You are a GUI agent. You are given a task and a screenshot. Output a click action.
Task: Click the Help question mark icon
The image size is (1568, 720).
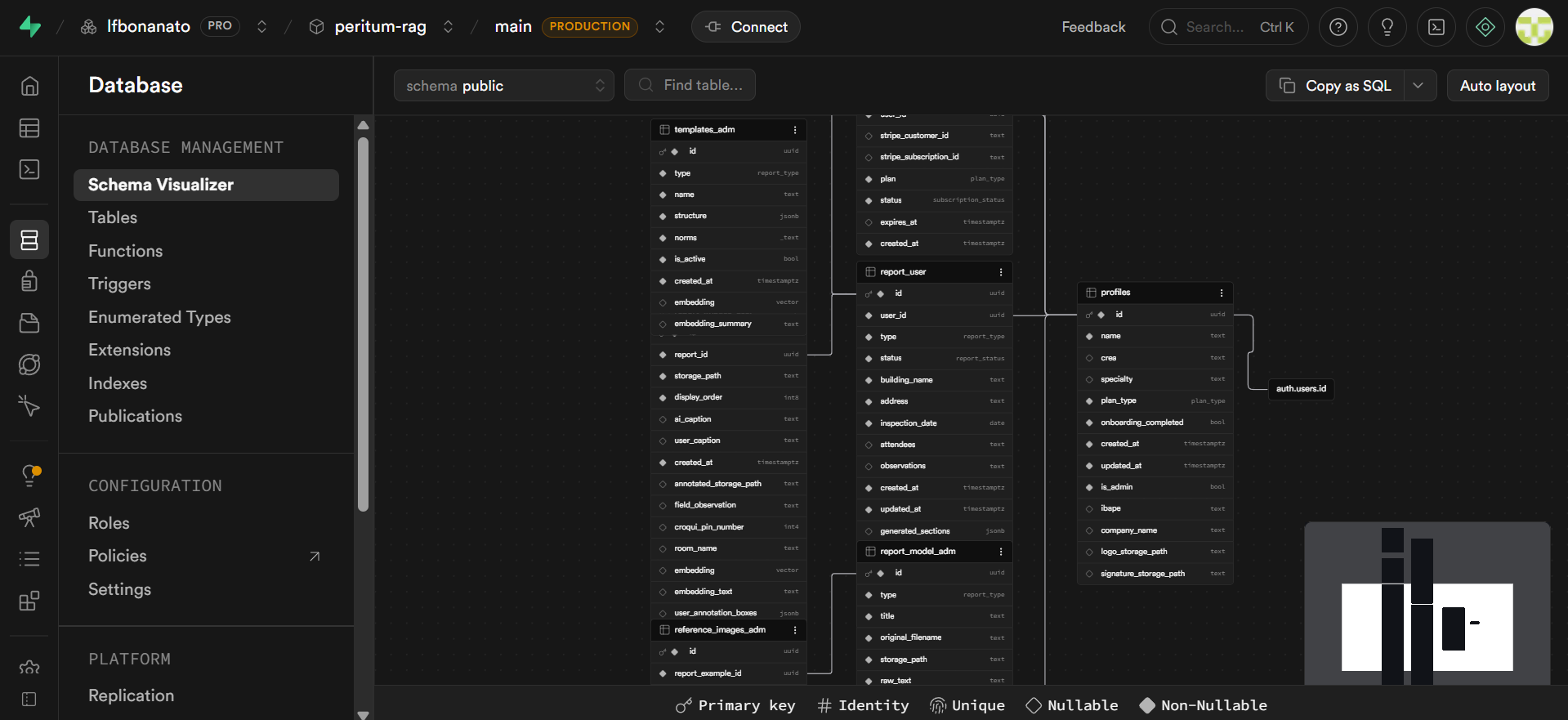[x=1338, y=27]
